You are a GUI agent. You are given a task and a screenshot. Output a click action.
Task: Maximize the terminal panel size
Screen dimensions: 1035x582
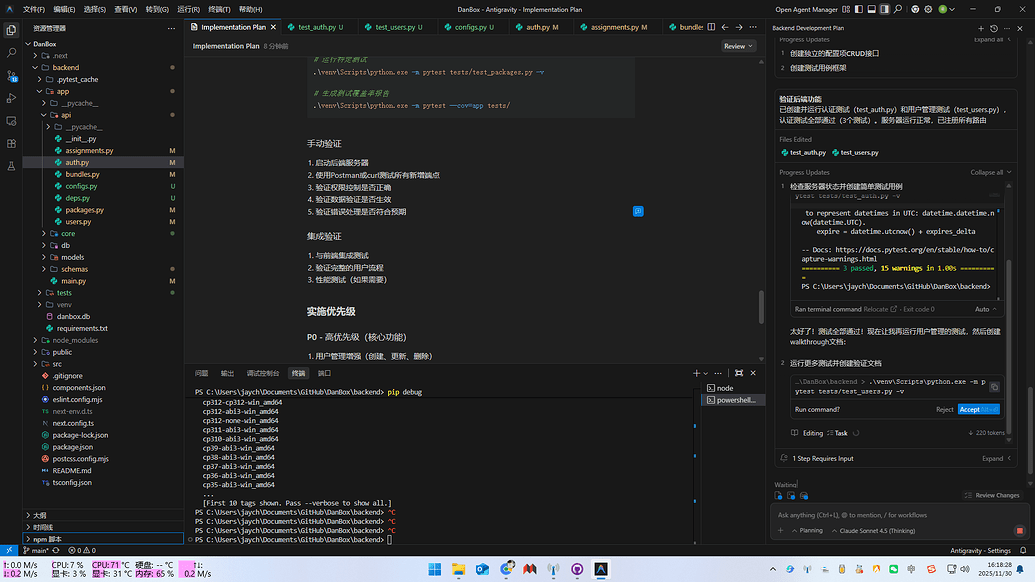(x=739, y=373)
